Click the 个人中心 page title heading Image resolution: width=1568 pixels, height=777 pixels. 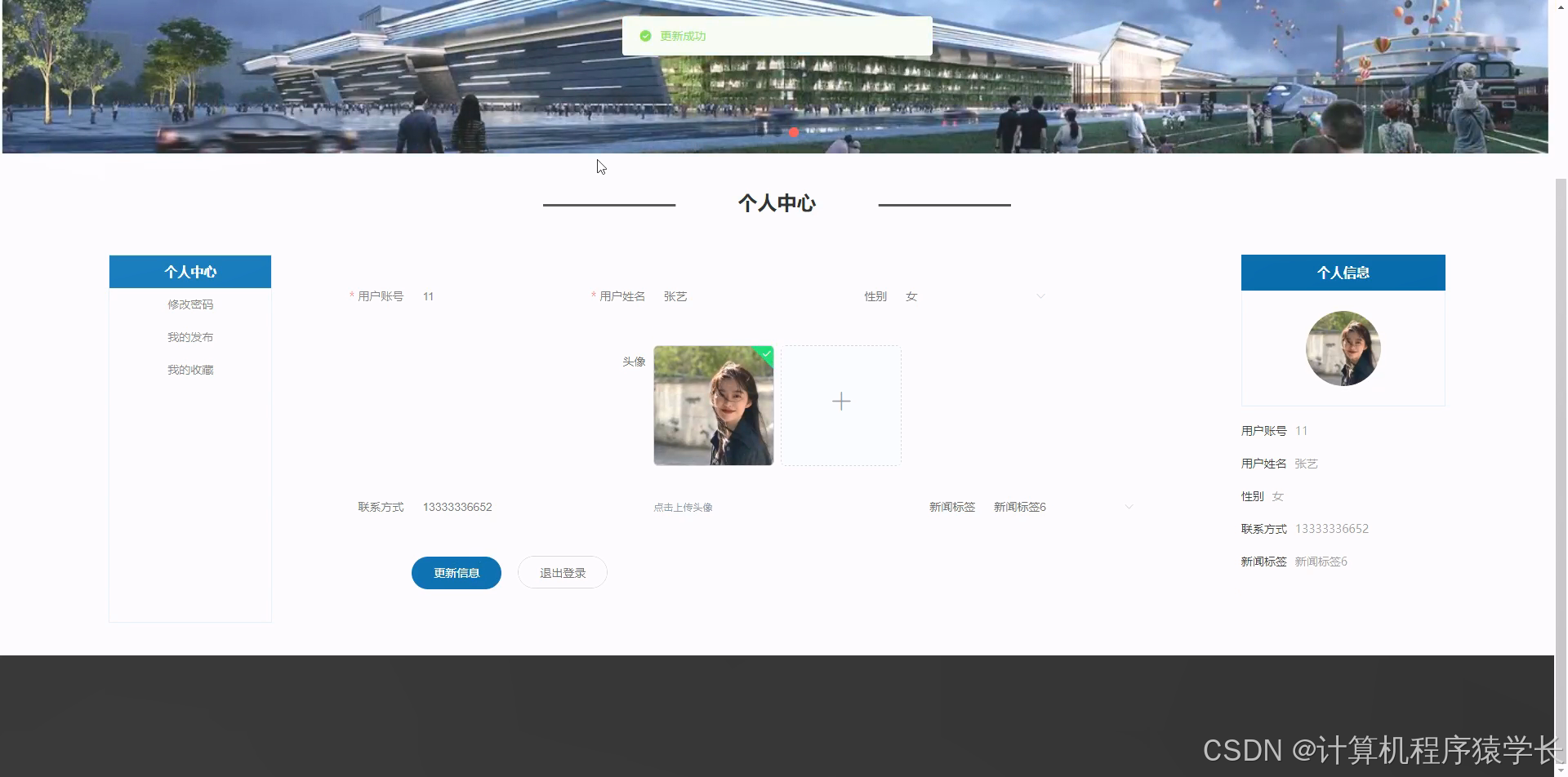(777, 203)
